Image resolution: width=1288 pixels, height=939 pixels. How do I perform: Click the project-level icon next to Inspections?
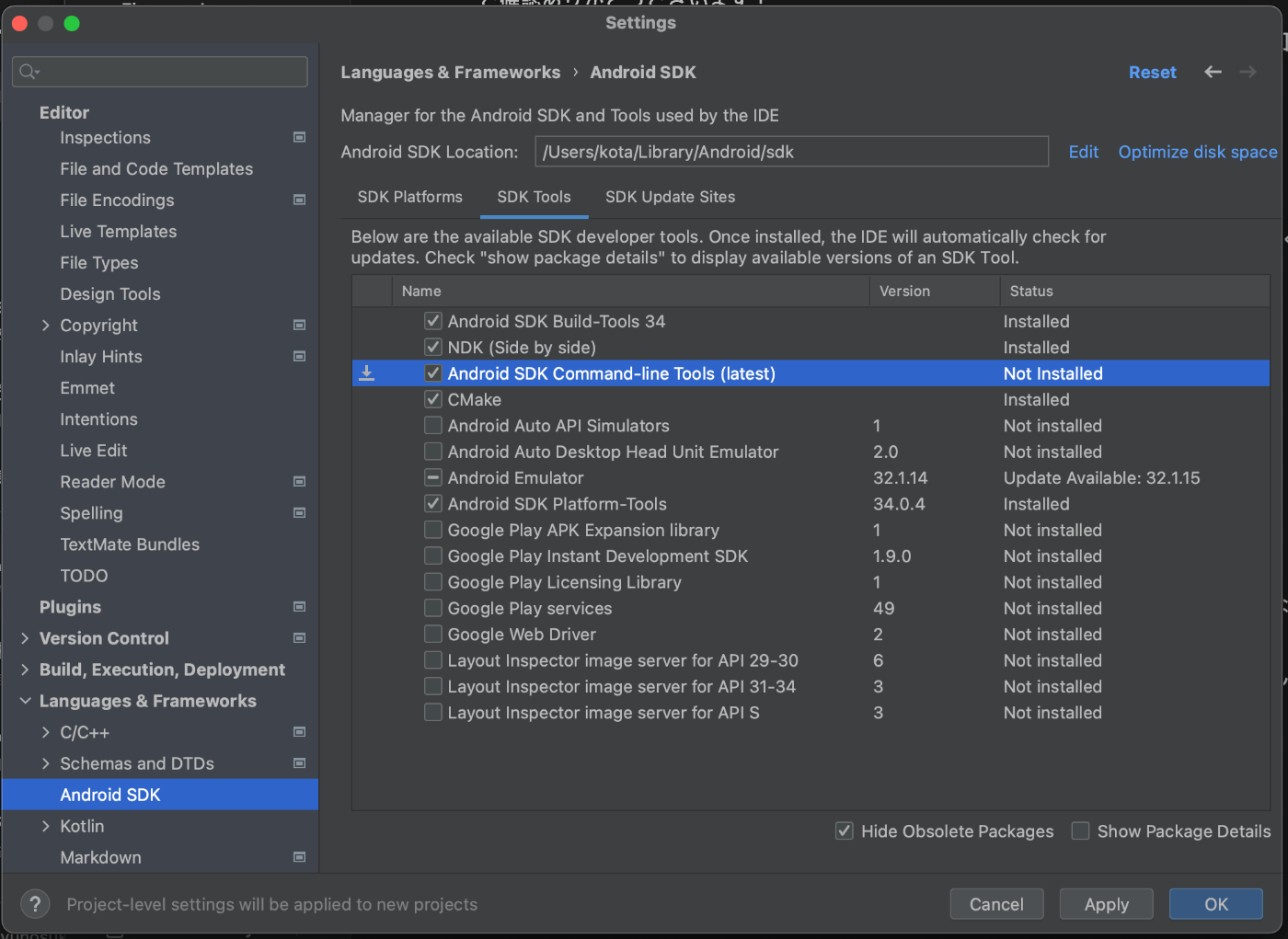tap(299, 137)
